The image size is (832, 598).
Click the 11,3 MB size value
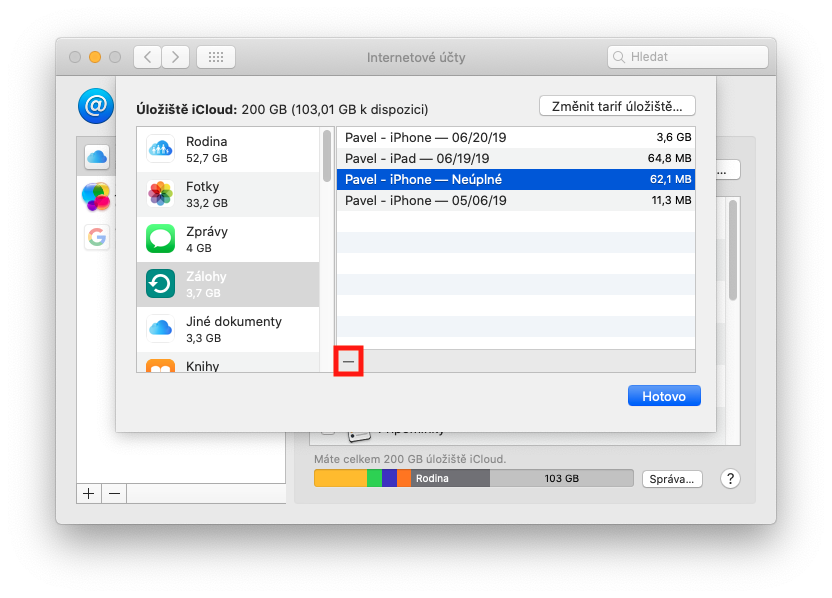pyautogui.click(x=671, y=201)
